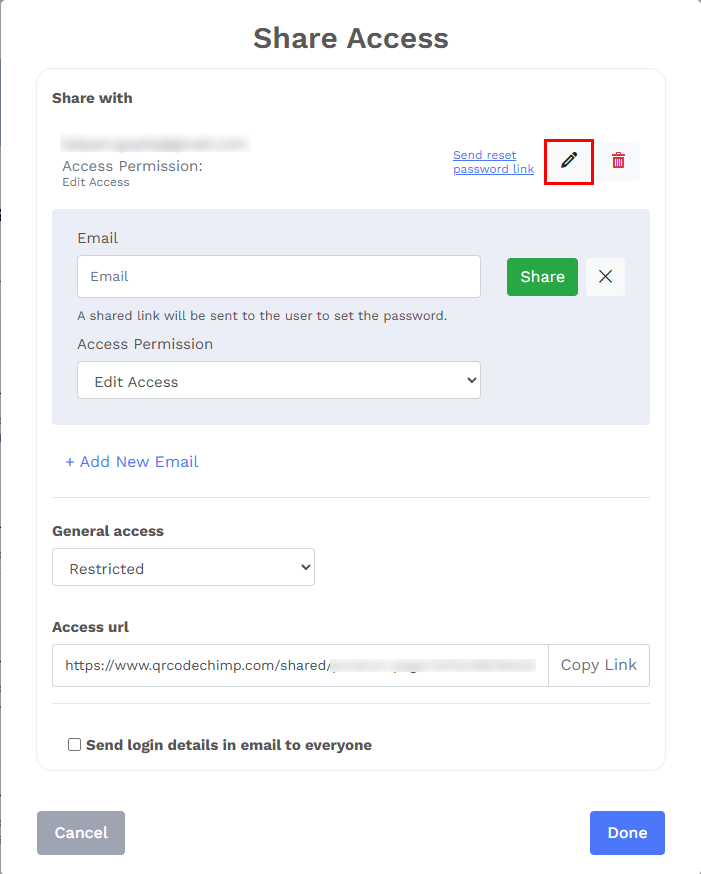Select the Access url text field
The image size is (701, 874).
click(300, 665)
